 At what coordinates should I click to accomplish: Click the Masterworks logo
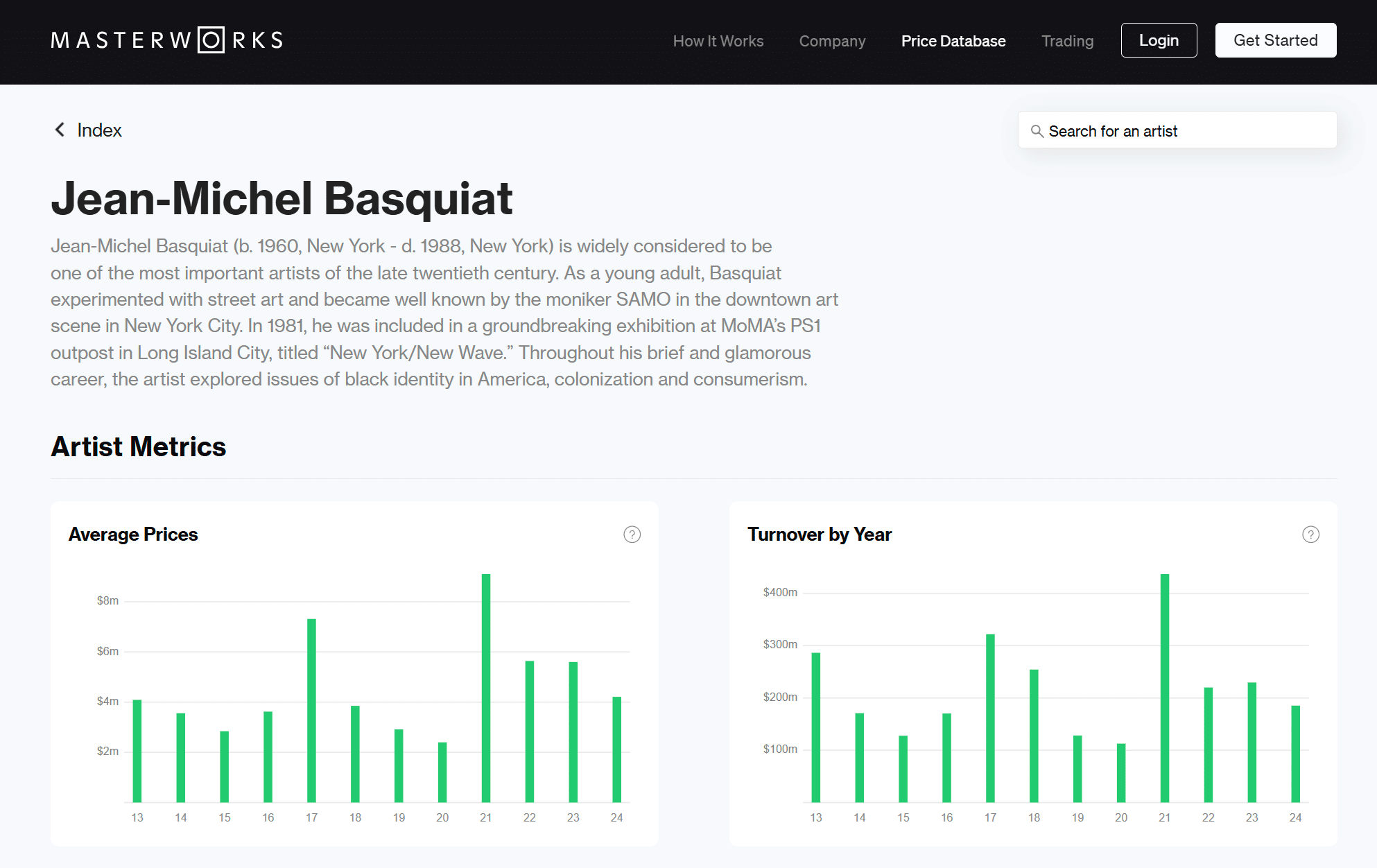(x=167, y=40)
